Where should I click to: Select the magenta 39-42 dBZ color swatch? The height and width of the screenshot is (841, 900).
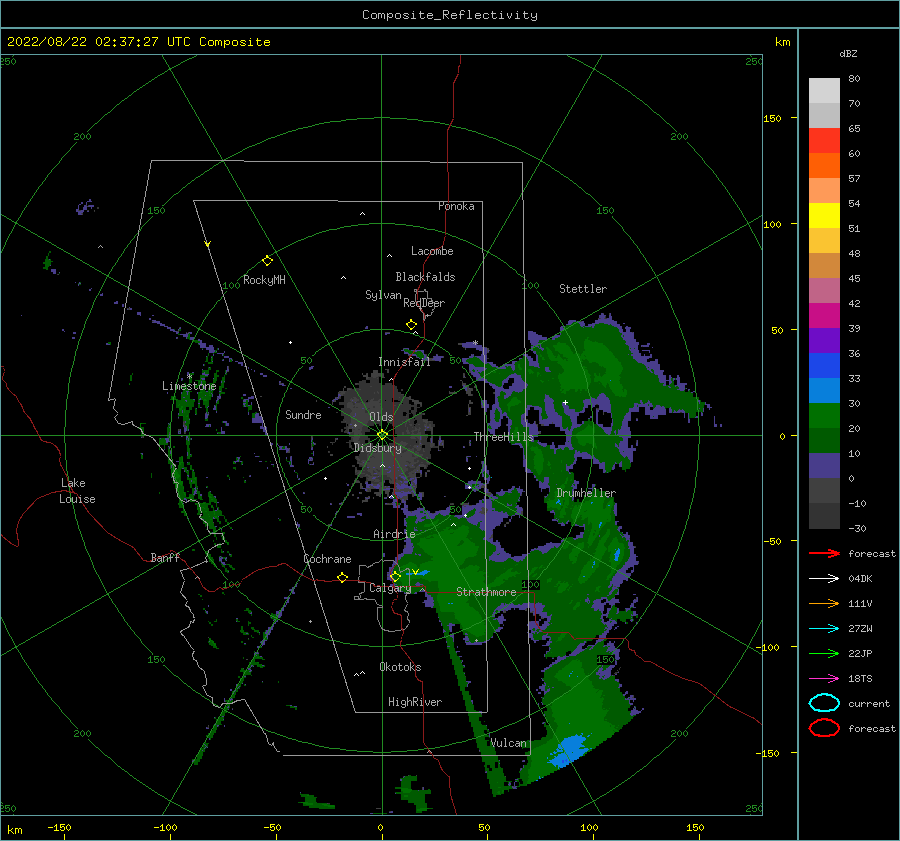(x=824, y=316)
